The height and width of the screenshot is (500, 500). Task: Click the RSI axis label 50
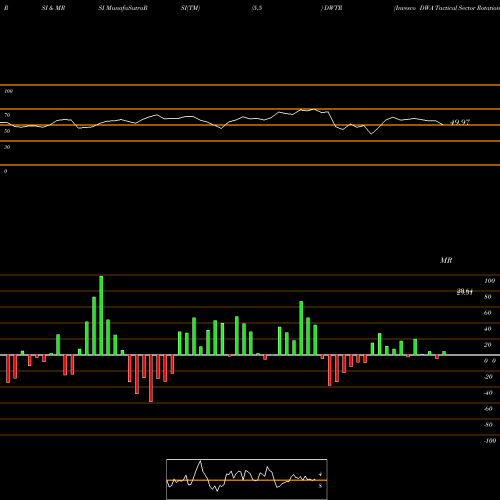pos(7,131)
